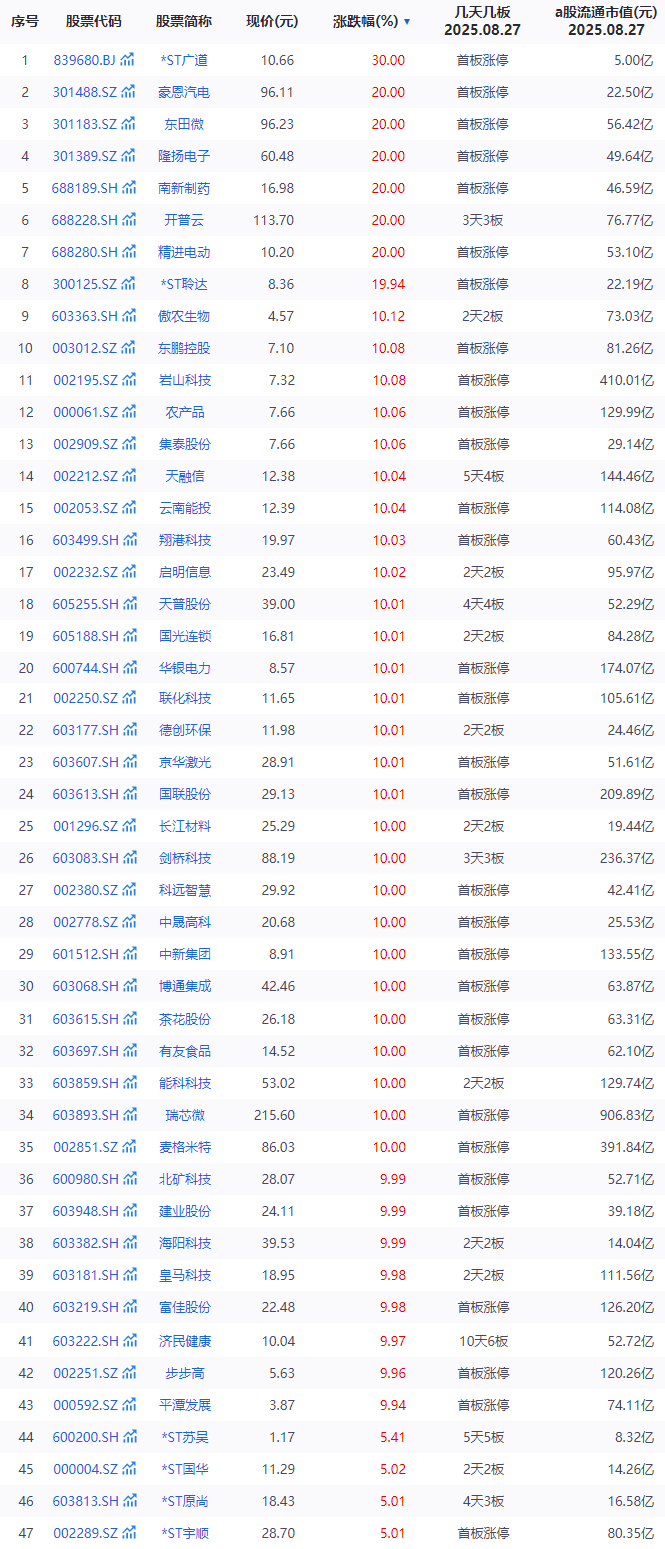Open stock code link 301488.SZ
This screenshot has height=1549, width=665.
(x=84, y=92)
